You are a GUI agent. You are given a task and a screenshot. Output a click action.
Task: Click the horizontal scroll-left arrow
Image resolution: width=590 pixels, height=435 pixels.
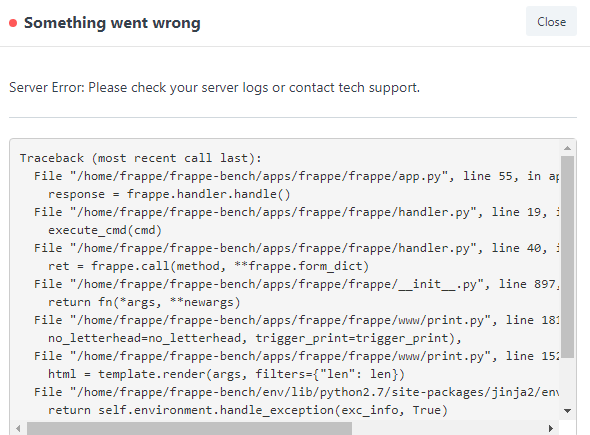click(18, 428)
